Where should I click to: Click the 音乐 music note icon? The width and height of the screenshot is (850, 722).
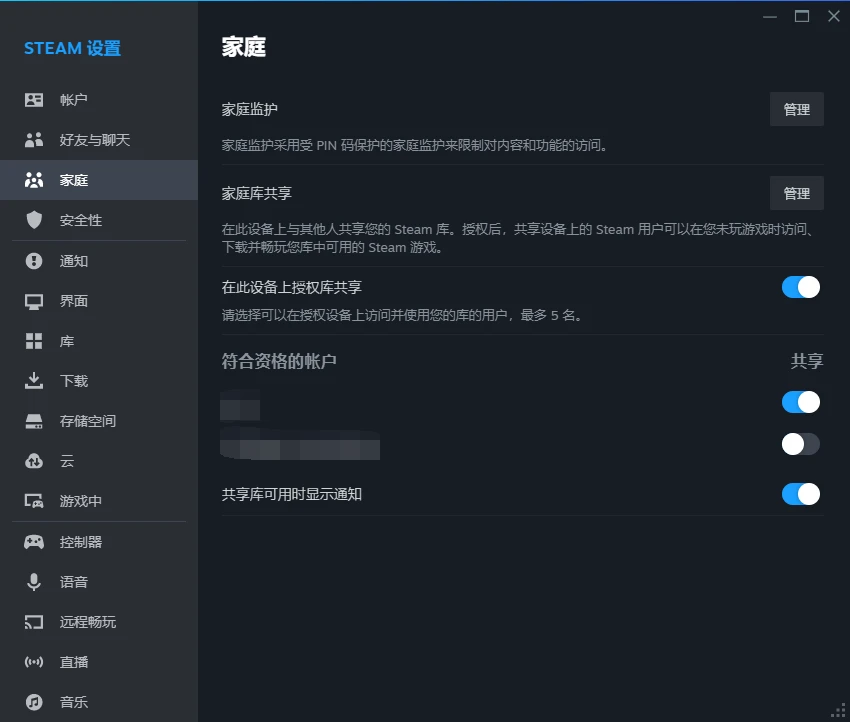[x=34, y=702]
